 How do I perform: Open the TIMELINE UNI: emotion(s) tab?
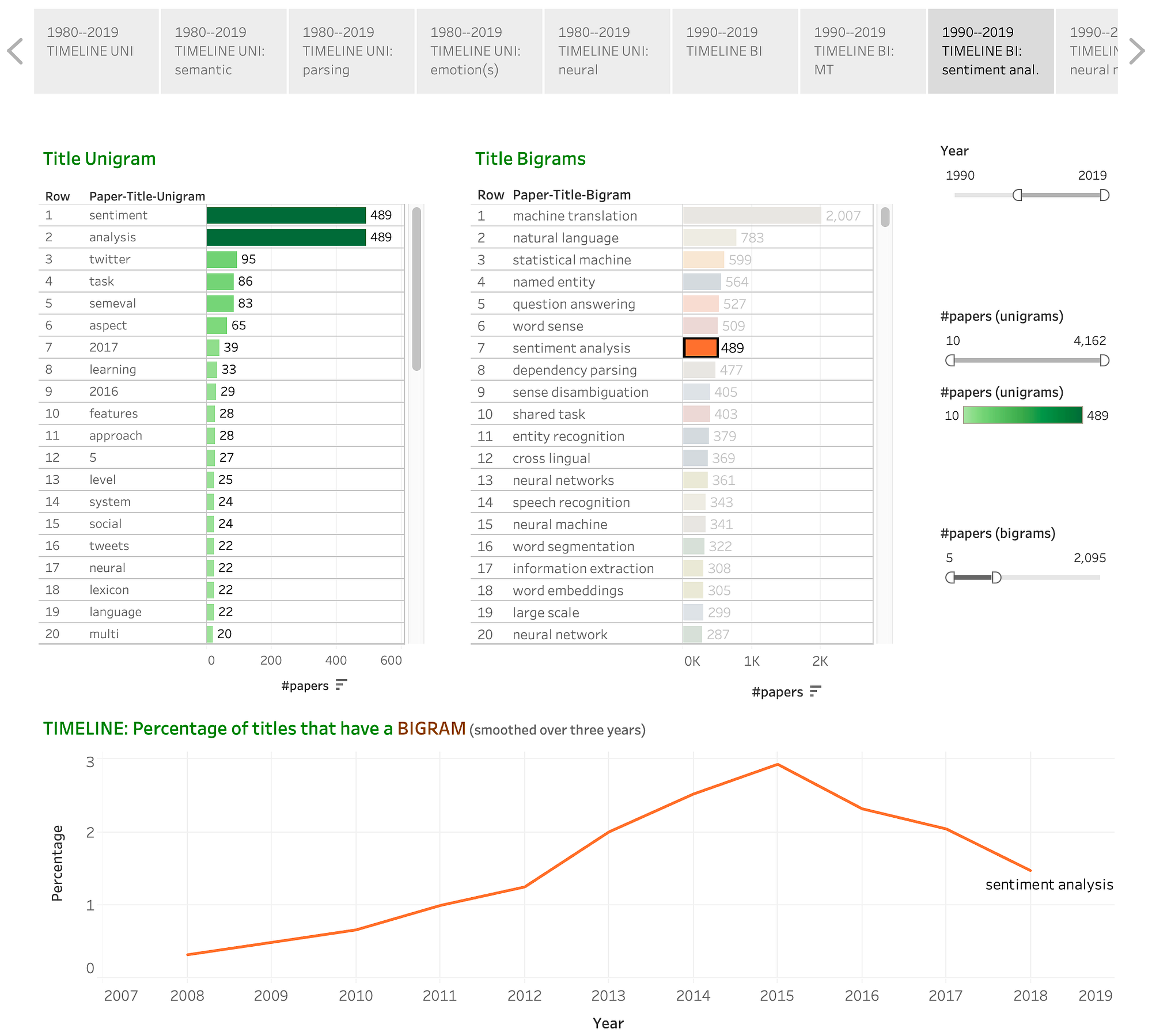[479, 51]
